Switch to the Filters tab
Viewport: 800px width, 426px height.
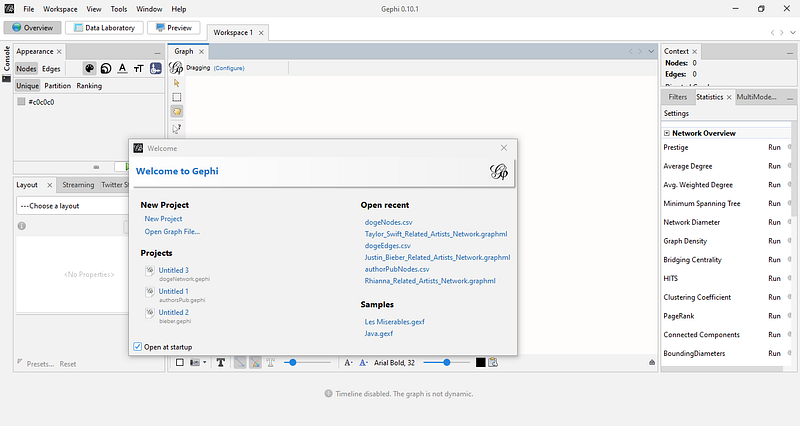(678, 97)
